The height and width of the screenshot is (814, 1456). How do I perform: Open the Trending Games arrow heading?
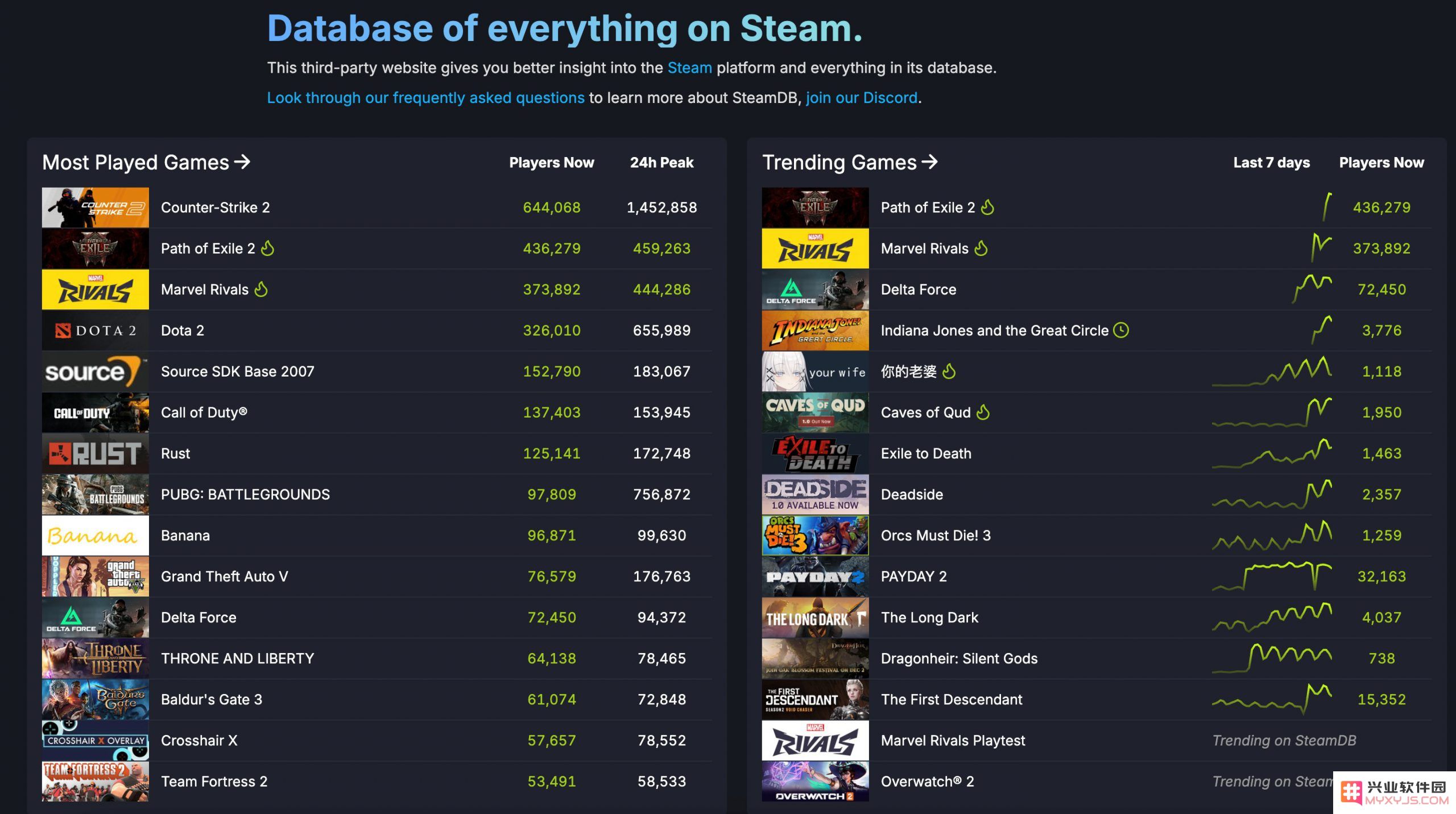pos(850,162)
